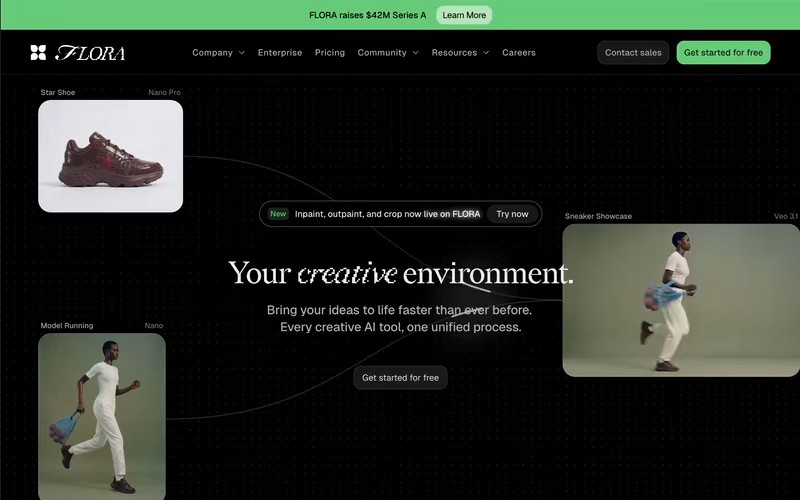This screenshot has width=800, height=500.
Task: Click the Nano Pro model label
Action: click(x=164, y=92)
